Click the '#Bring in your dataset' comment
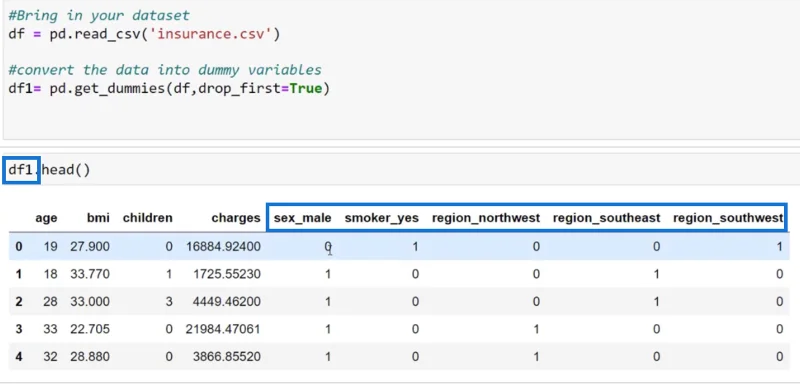800x387 pixels. [x=99, y=15]
